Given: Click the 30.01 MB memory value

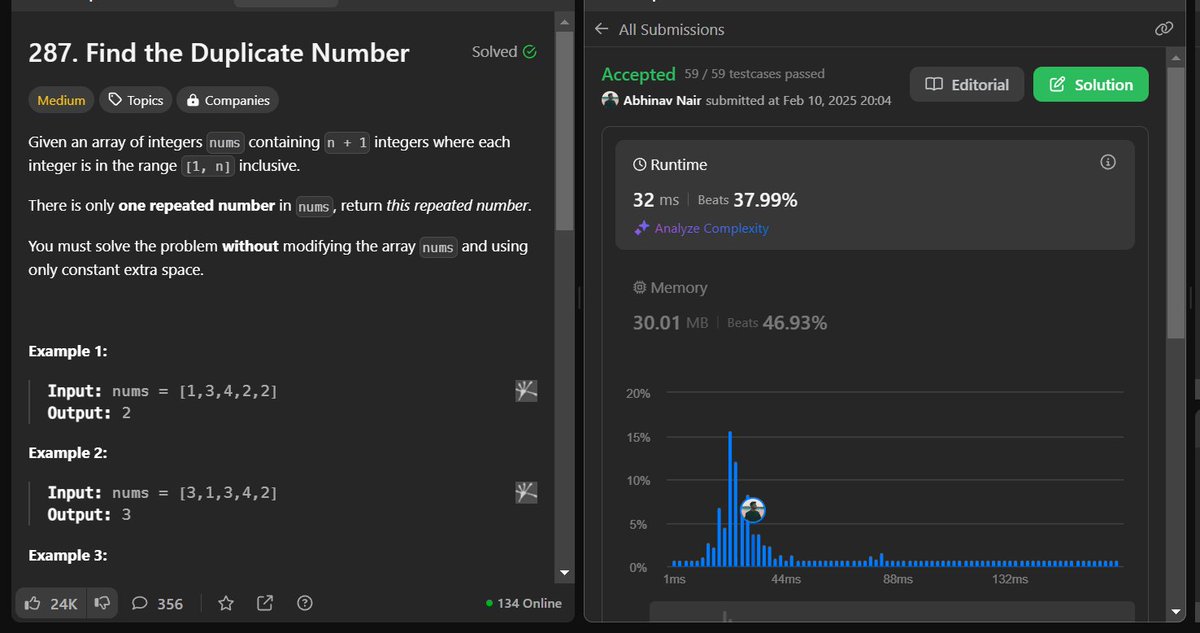Looking at the screenshot, I should tap(670, 323).
